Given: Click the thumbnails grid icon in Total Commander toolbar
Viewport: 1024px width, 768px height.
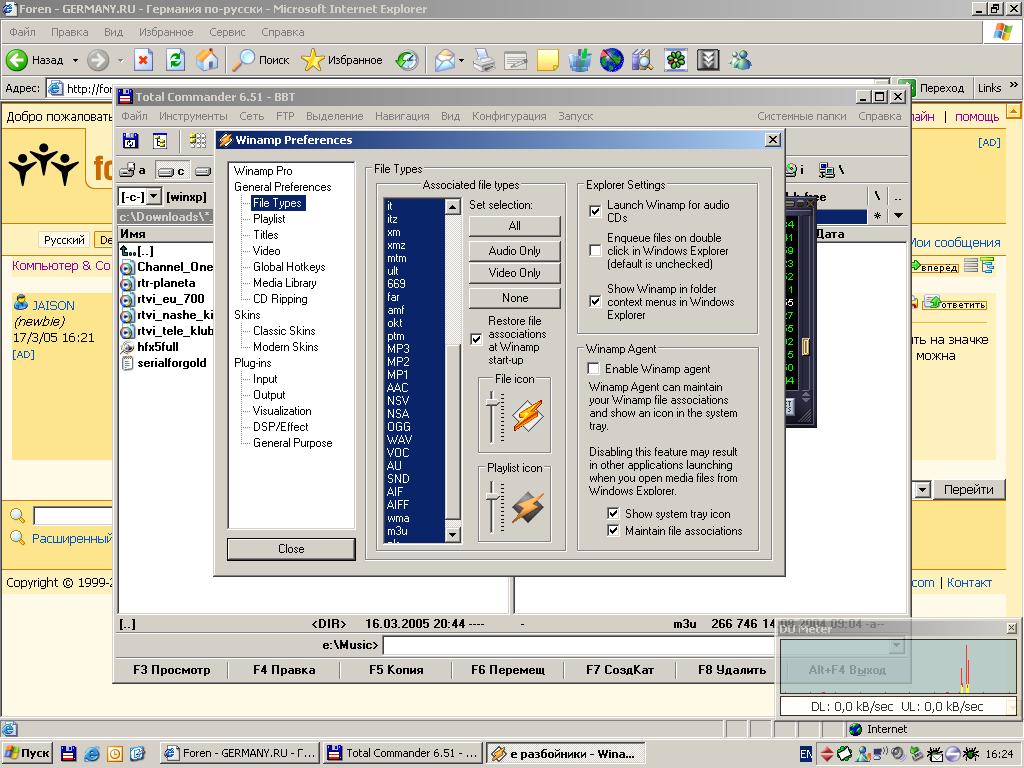Looking at the screenshot, I should point(198,140).
